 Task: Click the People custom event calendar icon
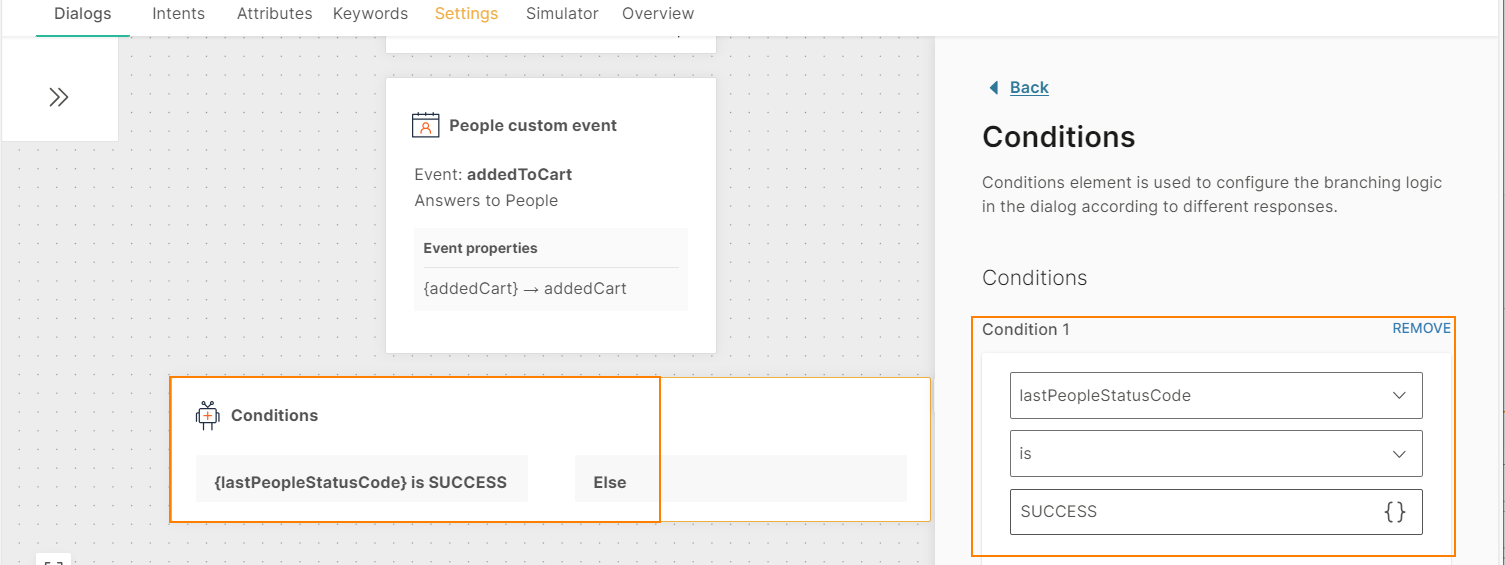(426, 125)
